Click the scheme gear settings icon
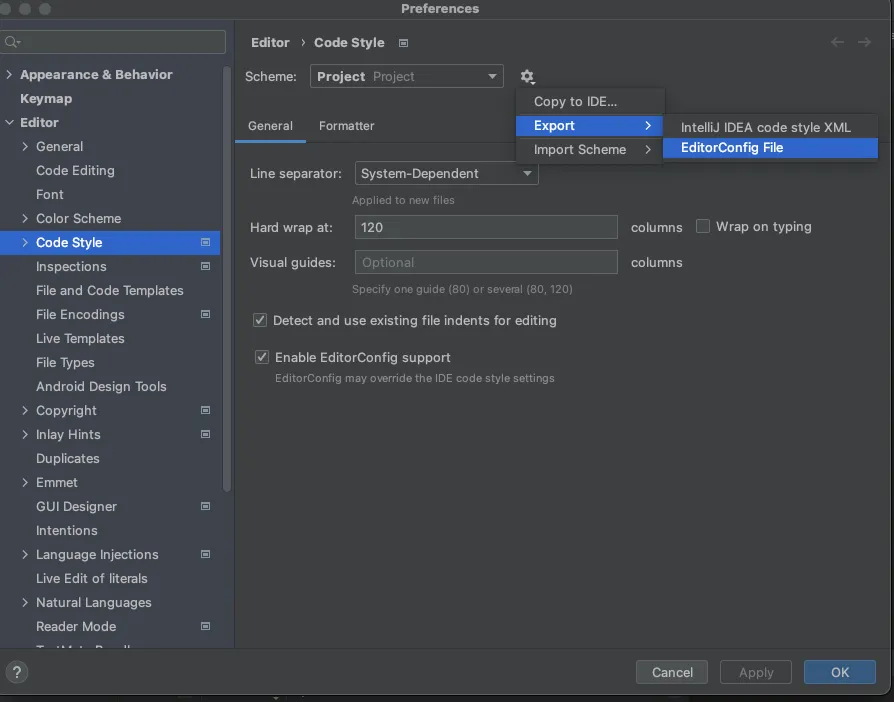 [x=527, y=77]
